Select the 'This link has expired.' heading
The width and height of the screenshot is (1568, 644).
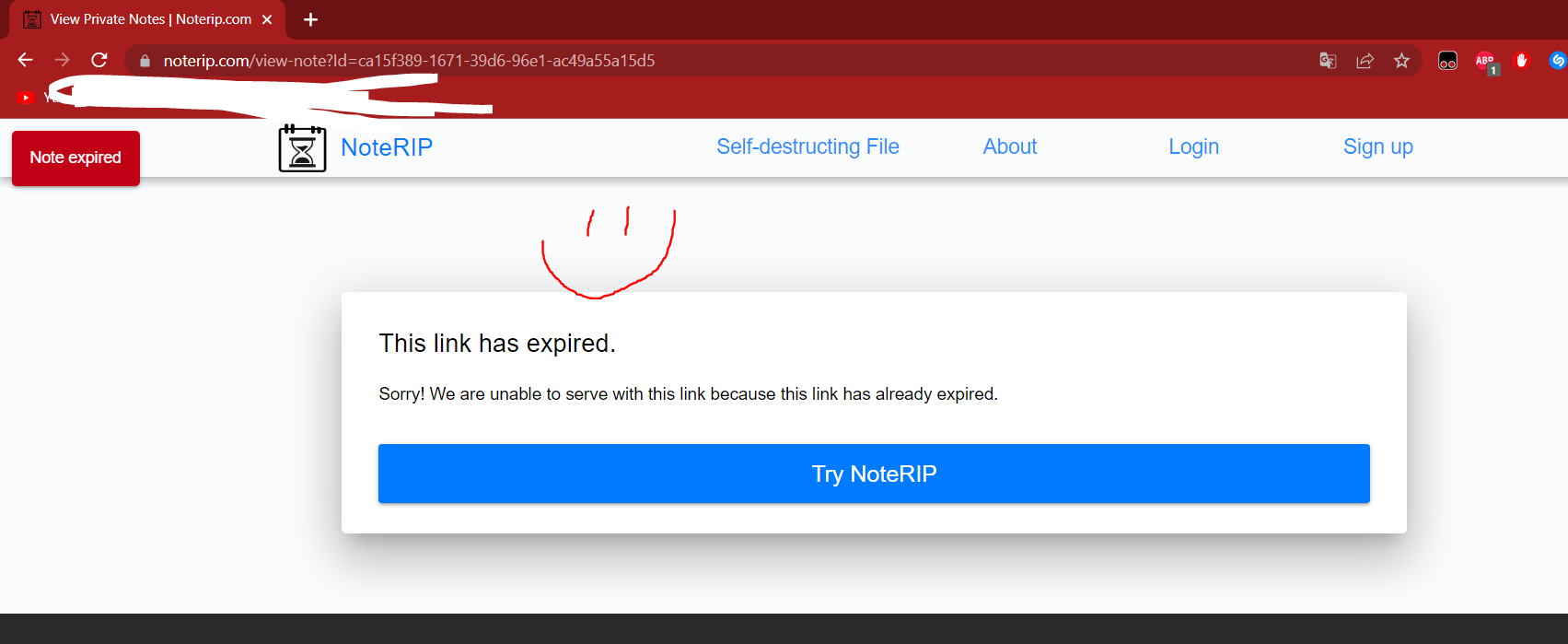click(x=497, y=343)
